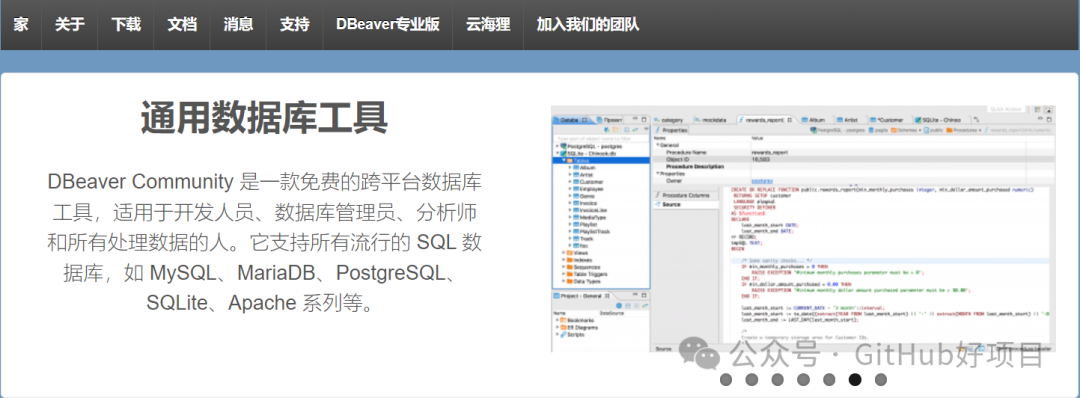Click 加入我们的团队 in the top bar

(x=588, y=25)
